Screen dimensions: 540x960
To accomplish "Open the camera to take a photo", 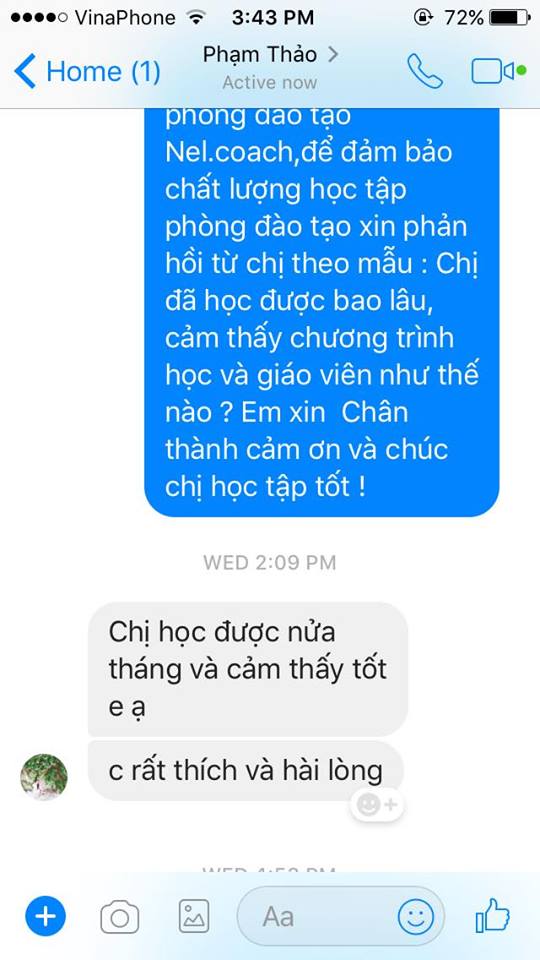I will [x=119, y=917].
